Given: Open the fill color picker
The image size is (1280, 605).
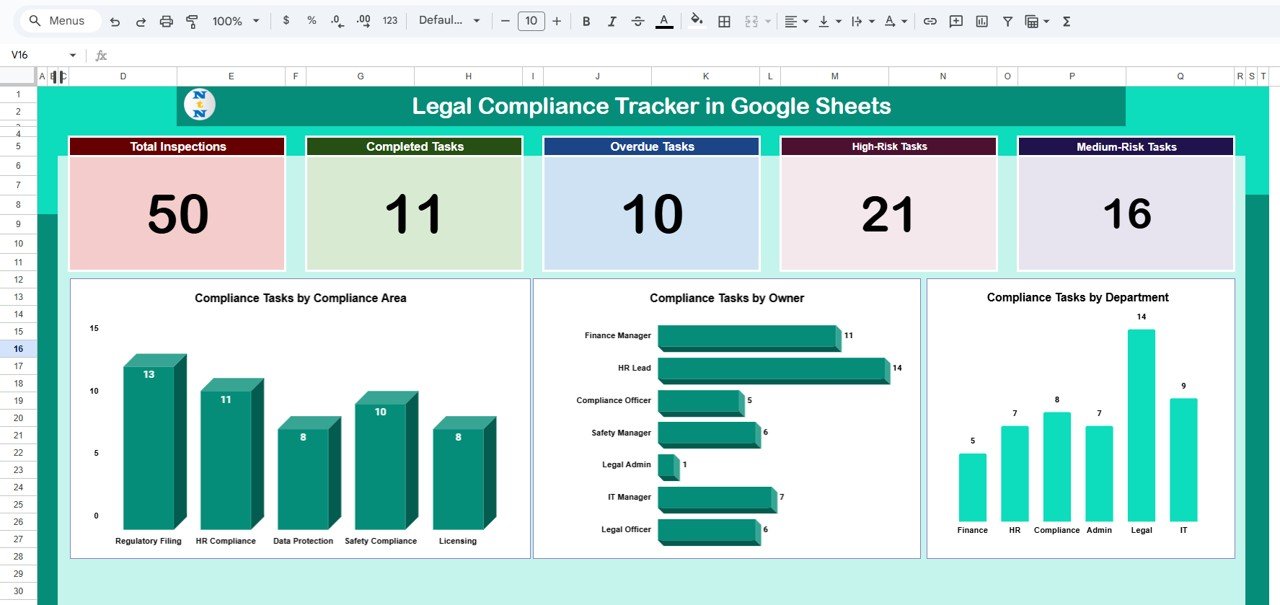Looking at the screenshot, I should coord(696,20).
